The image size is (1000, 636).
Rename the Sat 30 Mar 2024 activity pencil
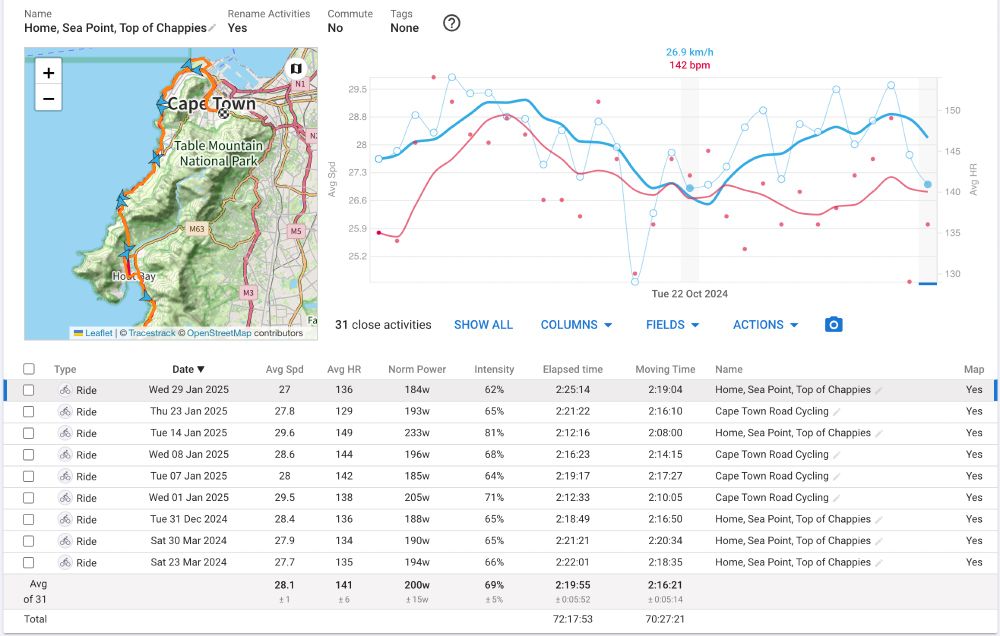(x=879, y=542)
